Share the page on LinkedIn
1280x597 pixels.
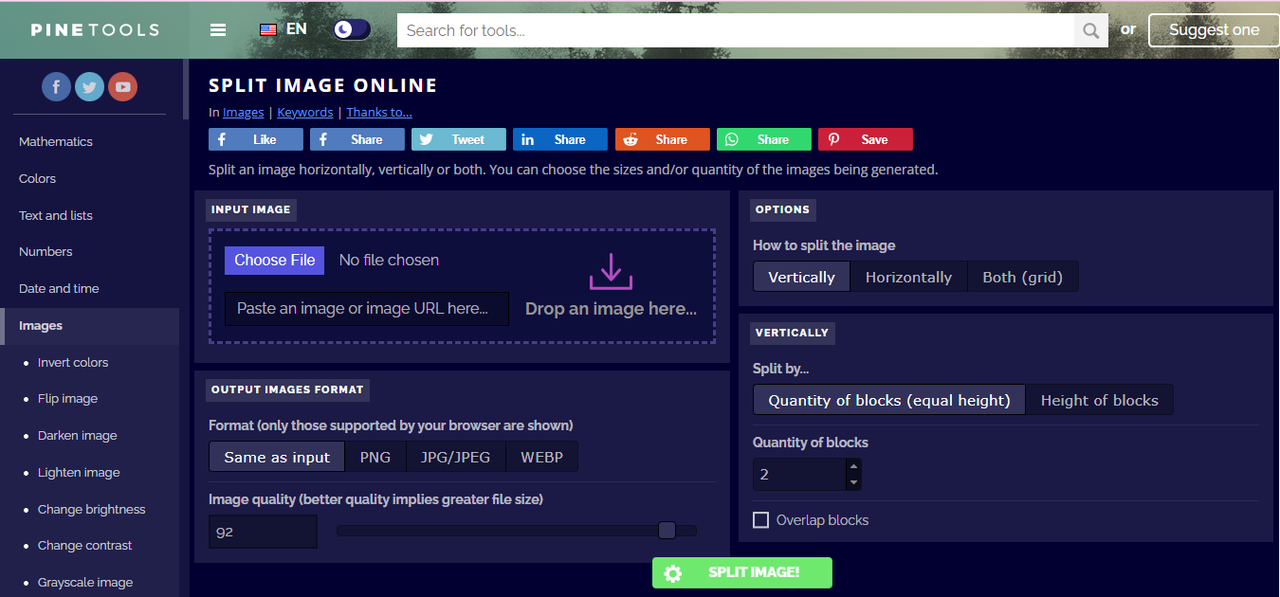[560, 140]
